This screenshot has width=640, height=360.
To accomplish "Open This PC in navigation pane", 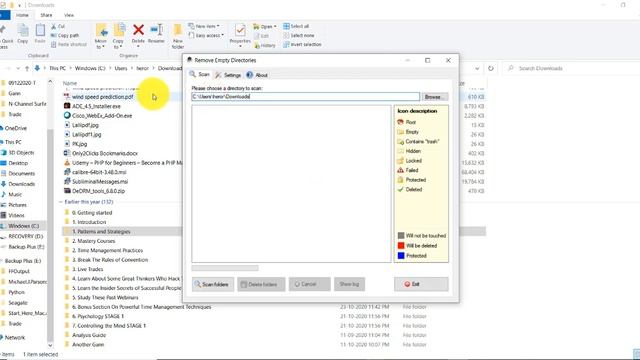I will pos(13,142).
